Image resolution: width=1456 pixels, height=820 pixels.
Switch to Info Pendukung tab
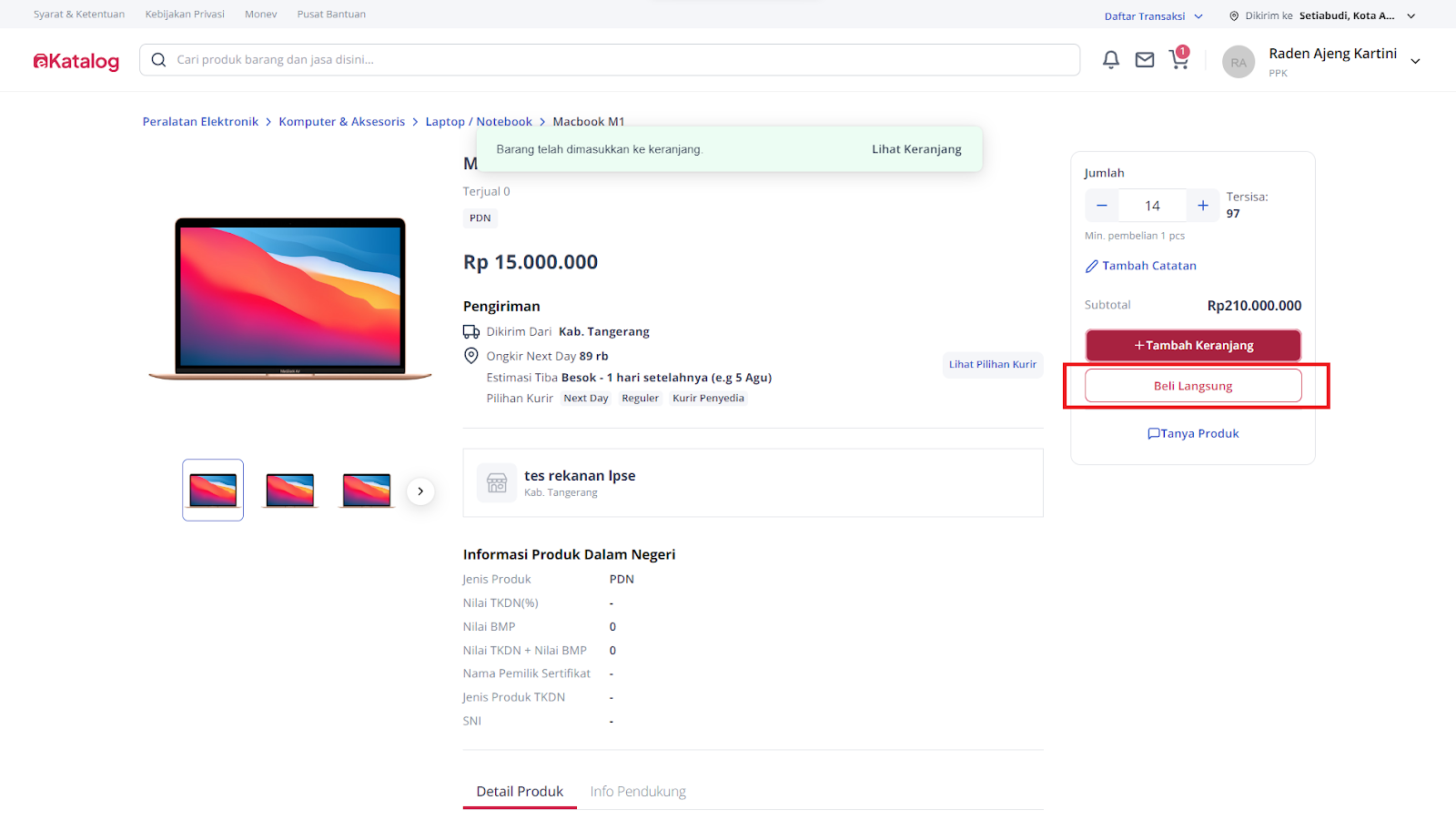pyautogui.click(x=638, y=792)
